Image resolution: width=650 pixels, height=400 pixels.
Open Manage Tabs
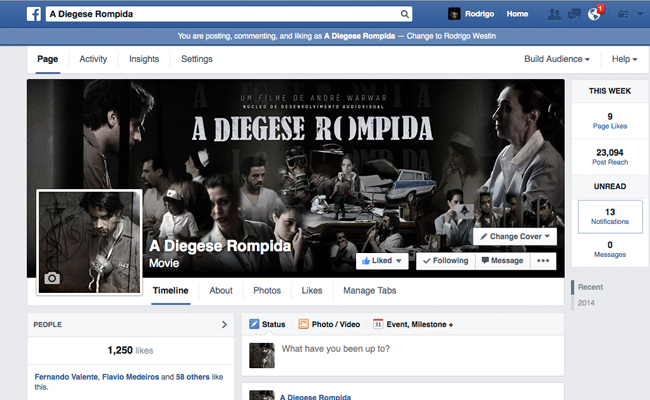click(x=370, y=291)
